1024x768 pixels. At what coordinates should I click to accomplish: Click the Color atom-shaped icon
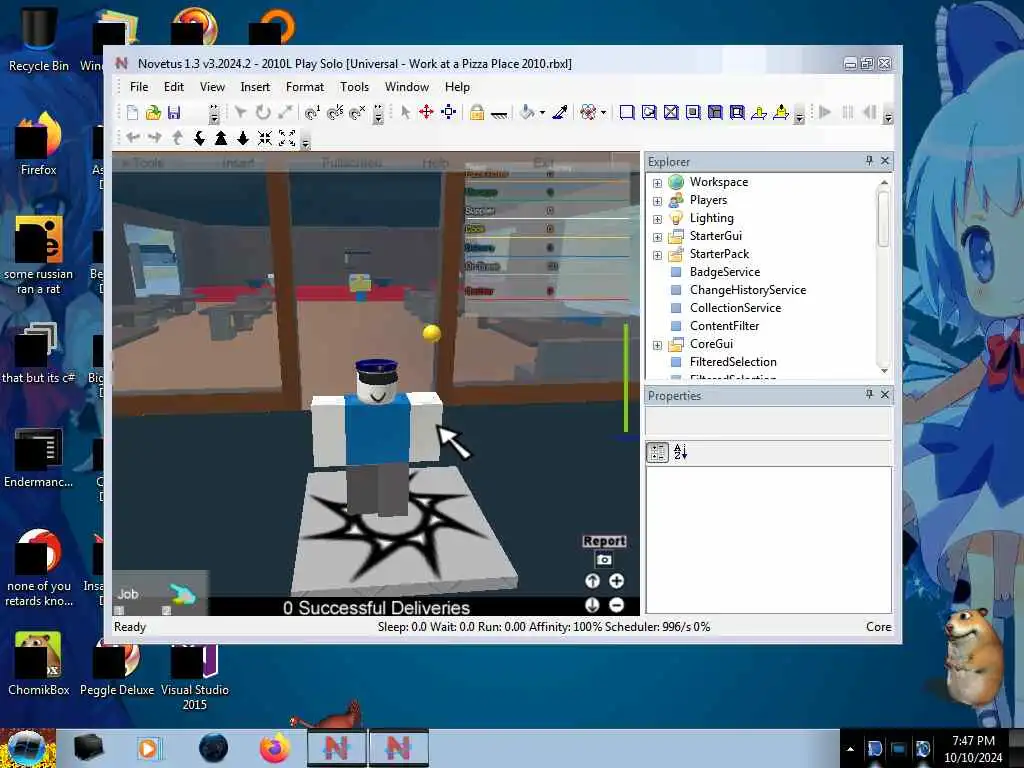pyautogui.click(x=588, y=112)
